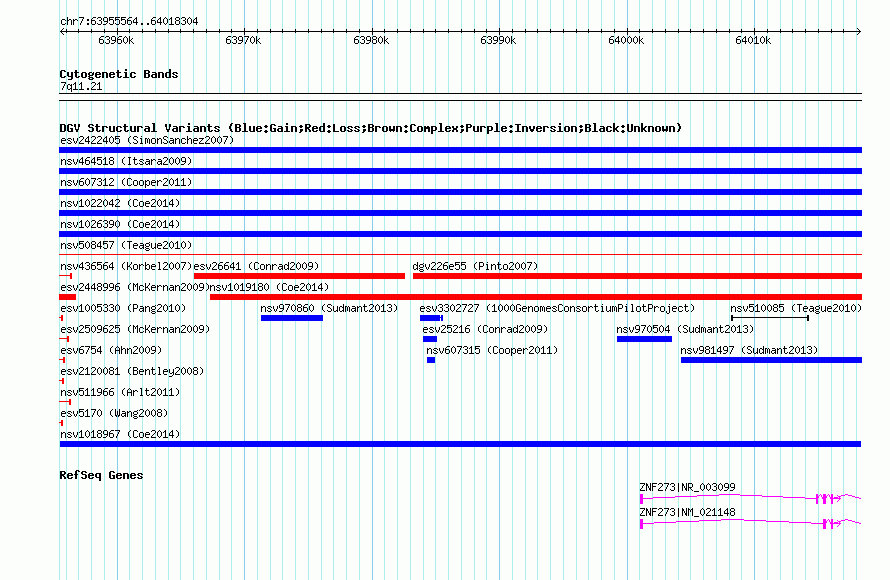Select the esv2422405 blue gain bar
Image resolution: width=890 pixels, height=580 pixels.
pos(460,150)
